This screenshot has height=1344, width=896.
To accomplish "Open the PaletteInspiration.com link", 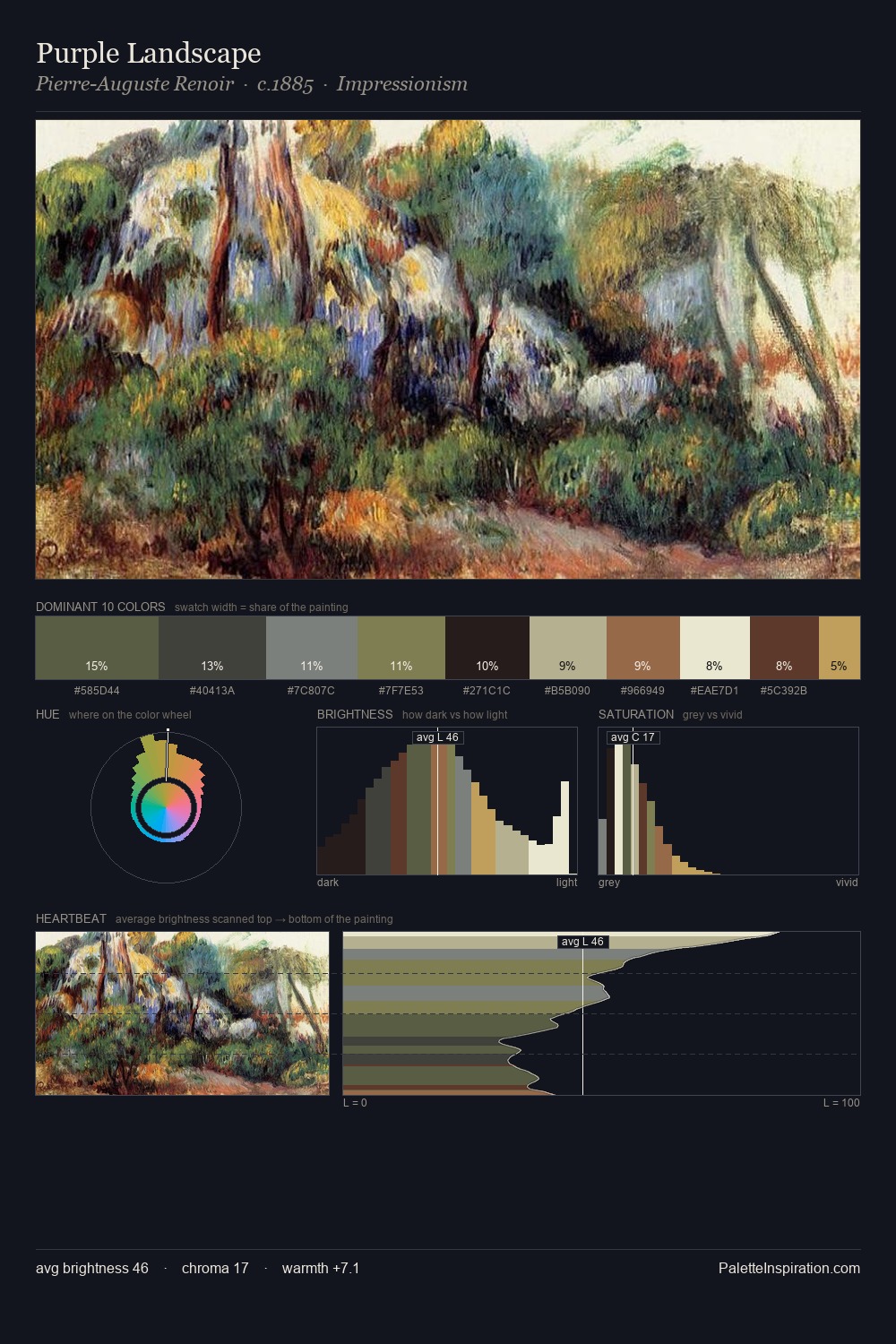I will [x=789, y=1268].
